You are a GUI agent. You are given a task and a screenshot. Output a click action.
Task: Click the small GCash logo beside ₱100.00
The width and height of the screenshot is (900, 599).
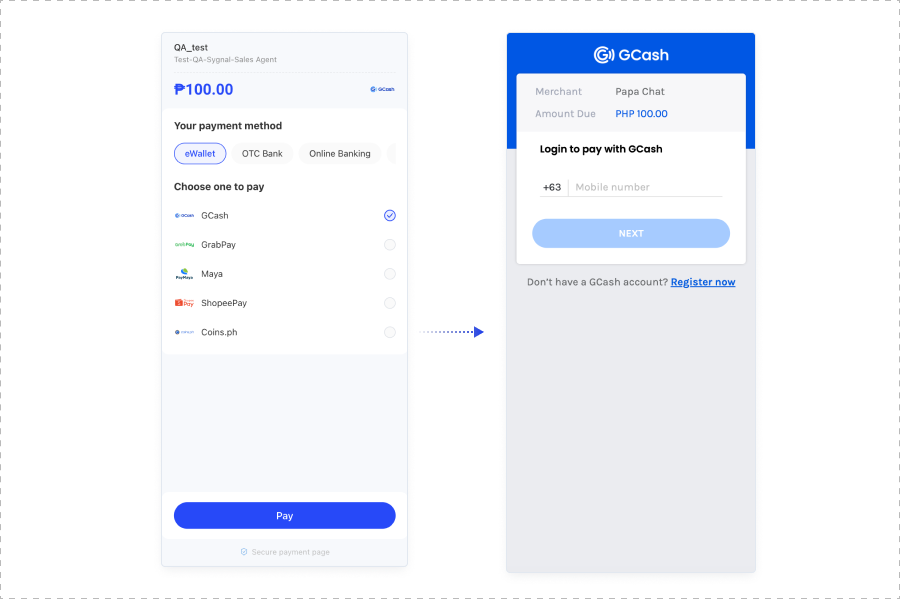pyautogui.click(x=382, y=90)
